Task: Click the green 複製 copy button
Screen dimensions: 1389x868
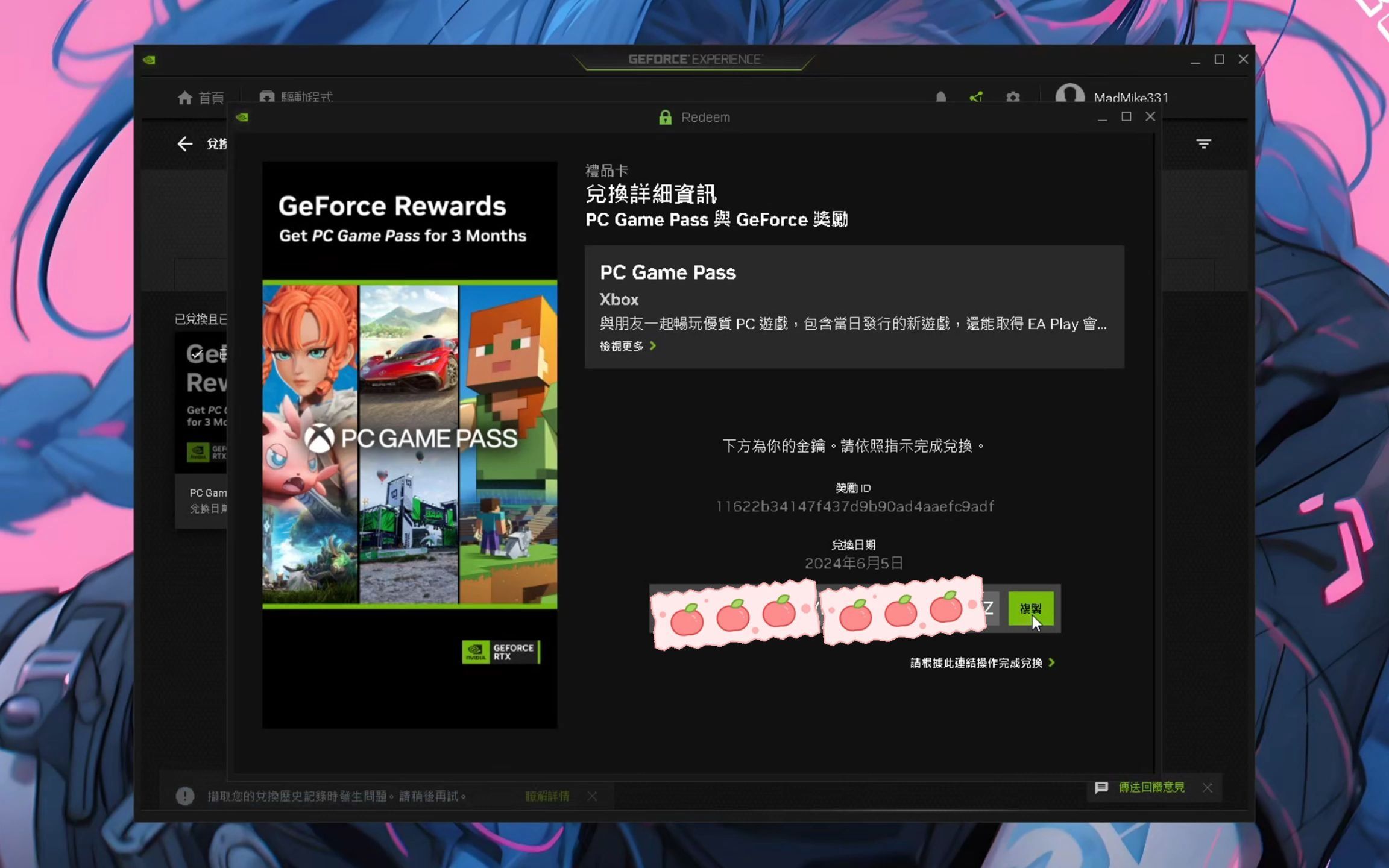Action: 1031,609
